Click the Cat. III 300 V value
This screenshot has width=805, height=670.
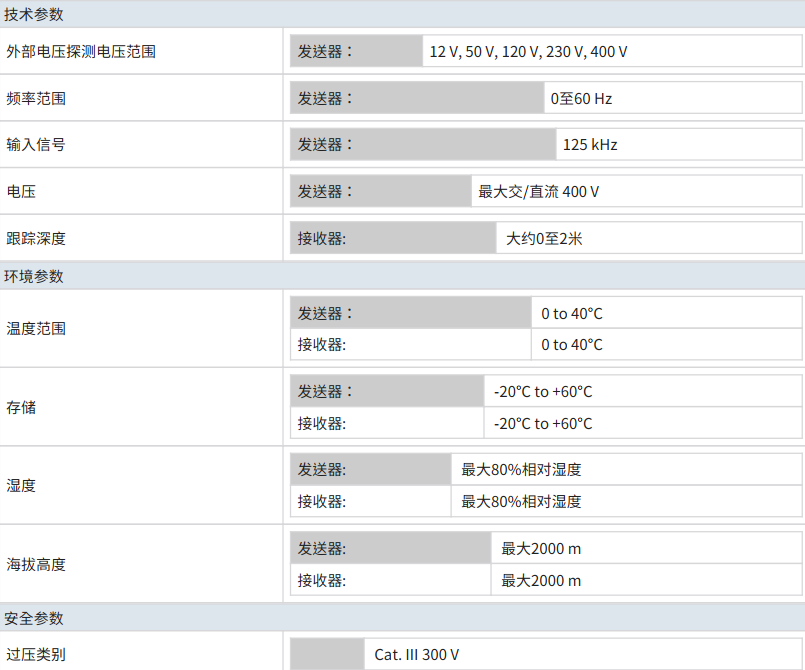(x=417, y=654)
